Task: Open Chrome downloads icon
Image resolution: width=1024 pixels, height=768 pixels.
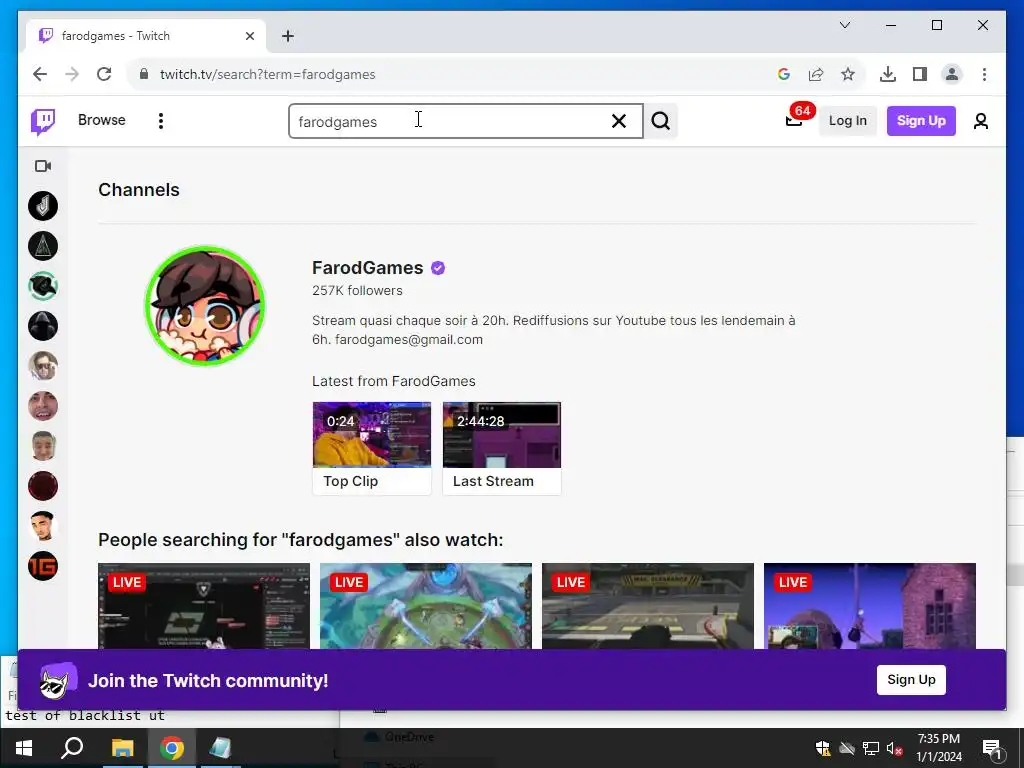Action: click(x=888, y=74)
